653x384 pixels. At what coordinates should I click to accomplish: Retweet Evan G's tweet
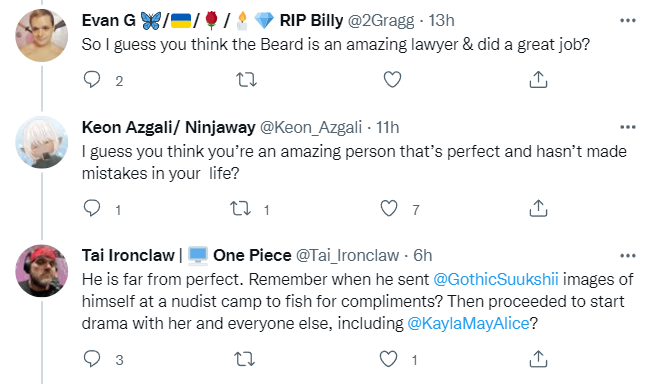[246, 80]
